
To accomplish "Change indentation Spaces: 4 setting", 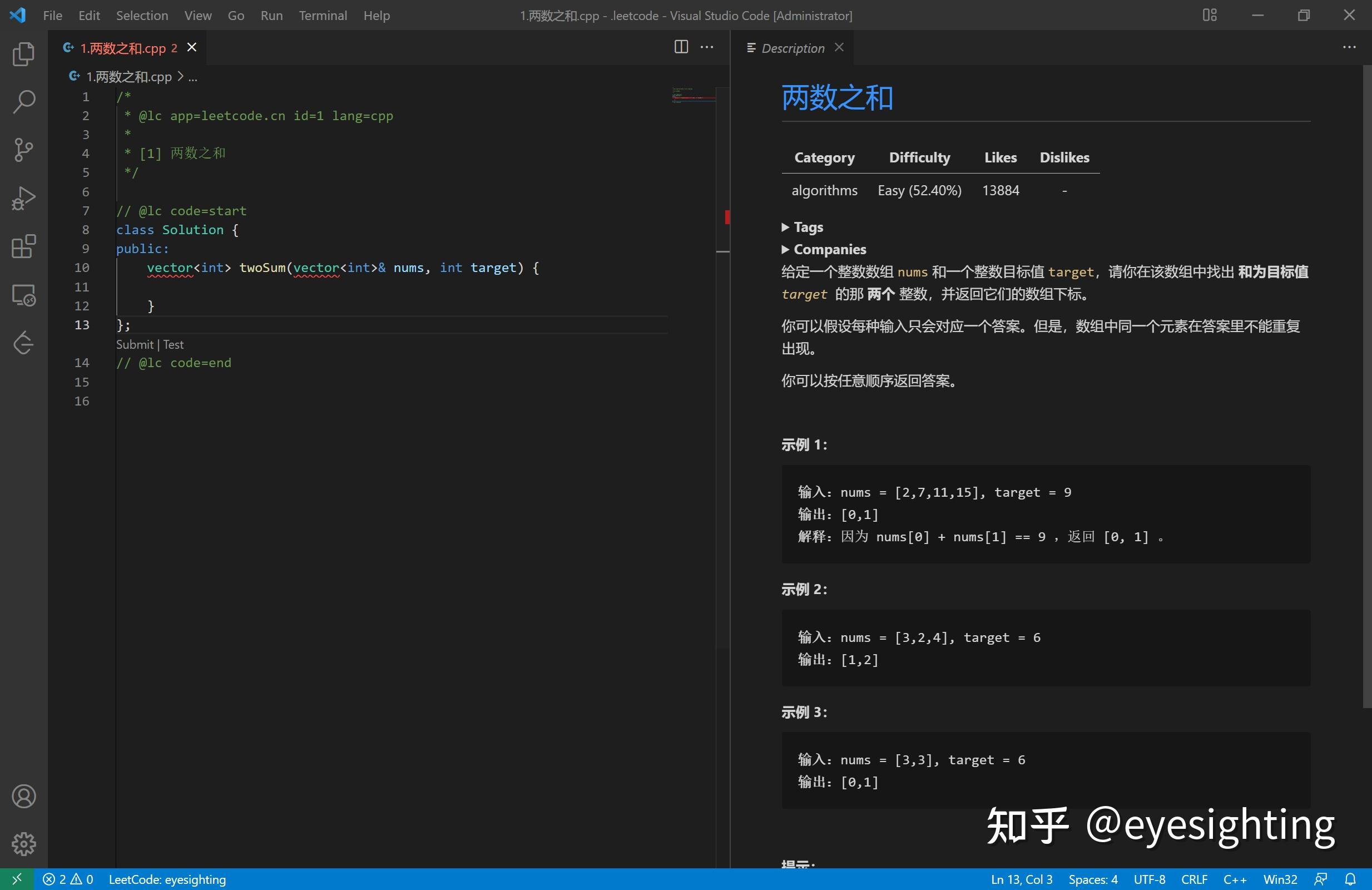I will (1093, 879).
